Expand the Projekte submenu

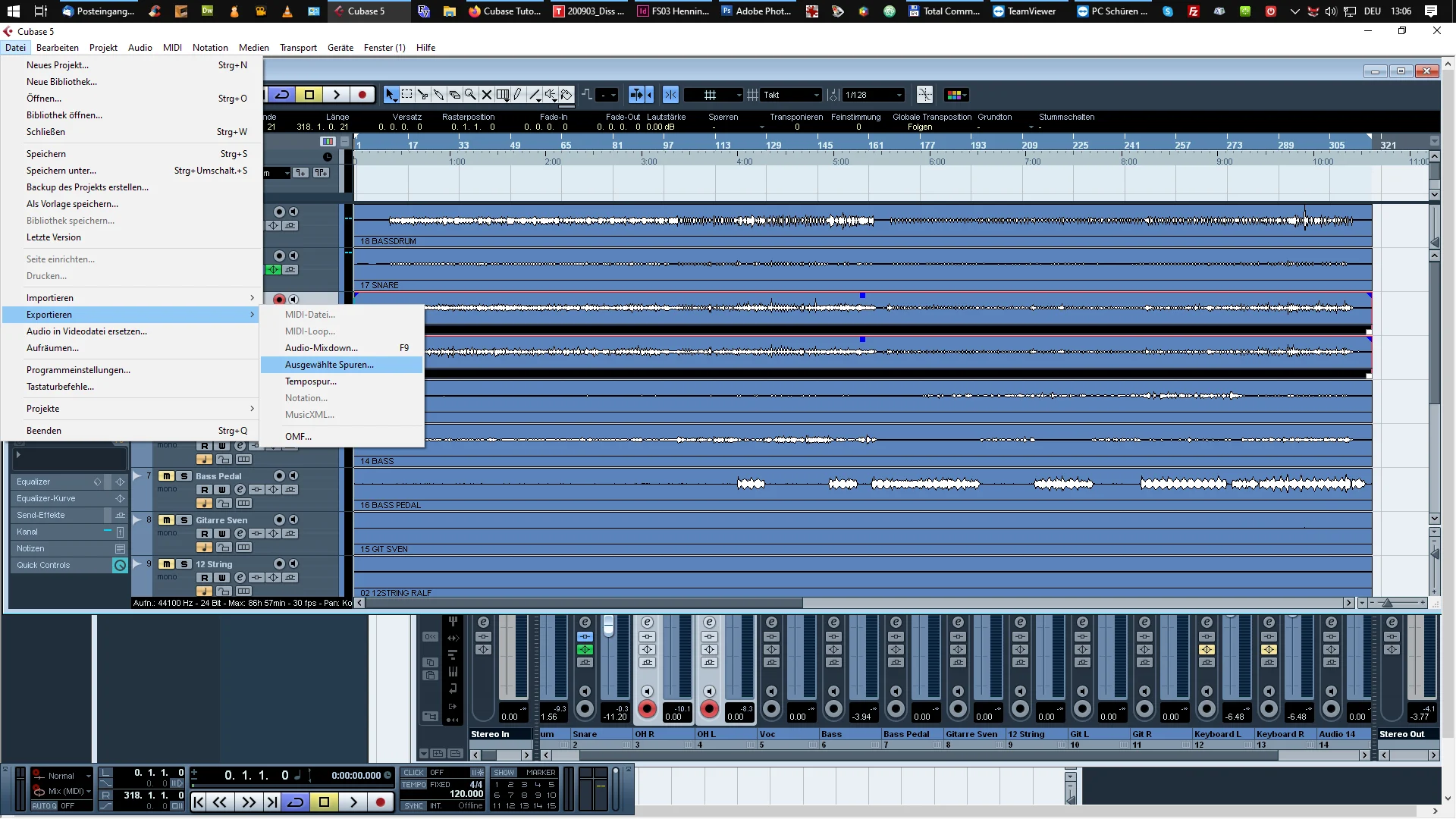[x=132, y=409]
